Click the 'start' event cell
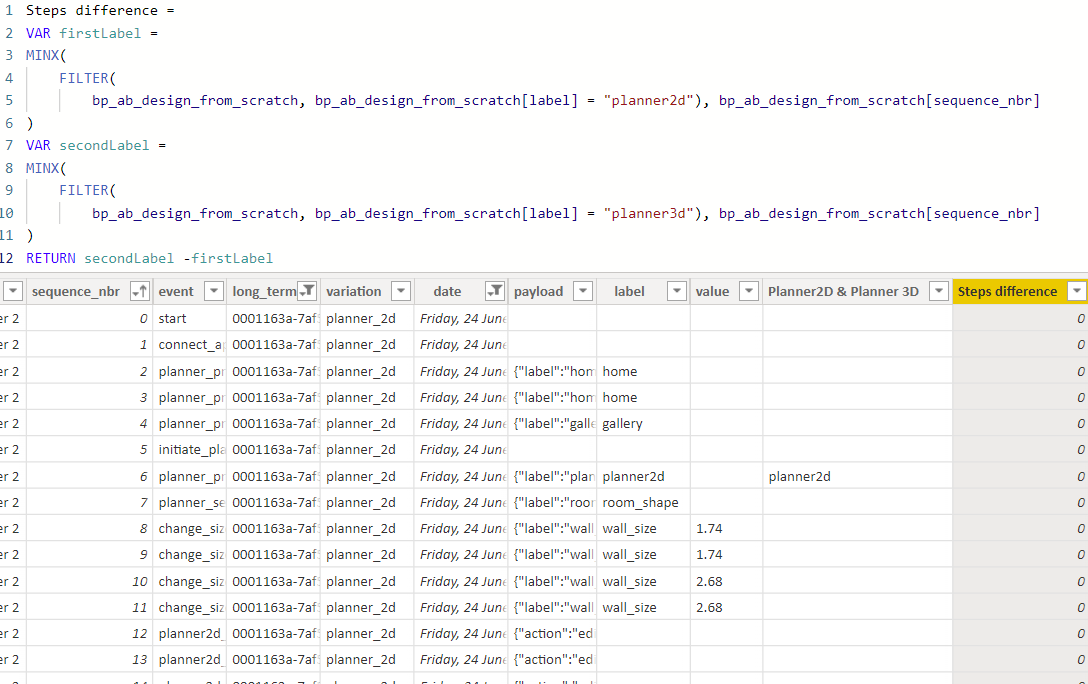This screenshot has height=684, width=1088. point(190,318)
